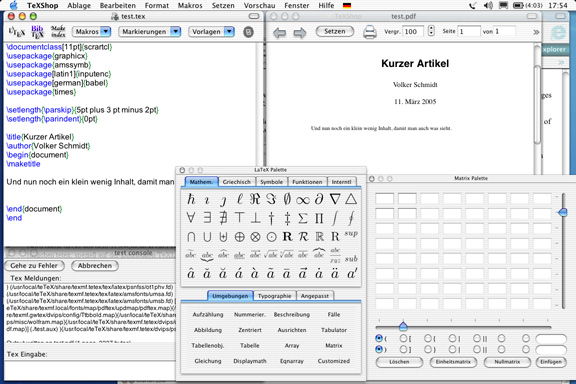The height and width of the screenshot is (384, 576).
Task: Open the Ablage menu
Action: pyautogui.click(x=79, y=6)
